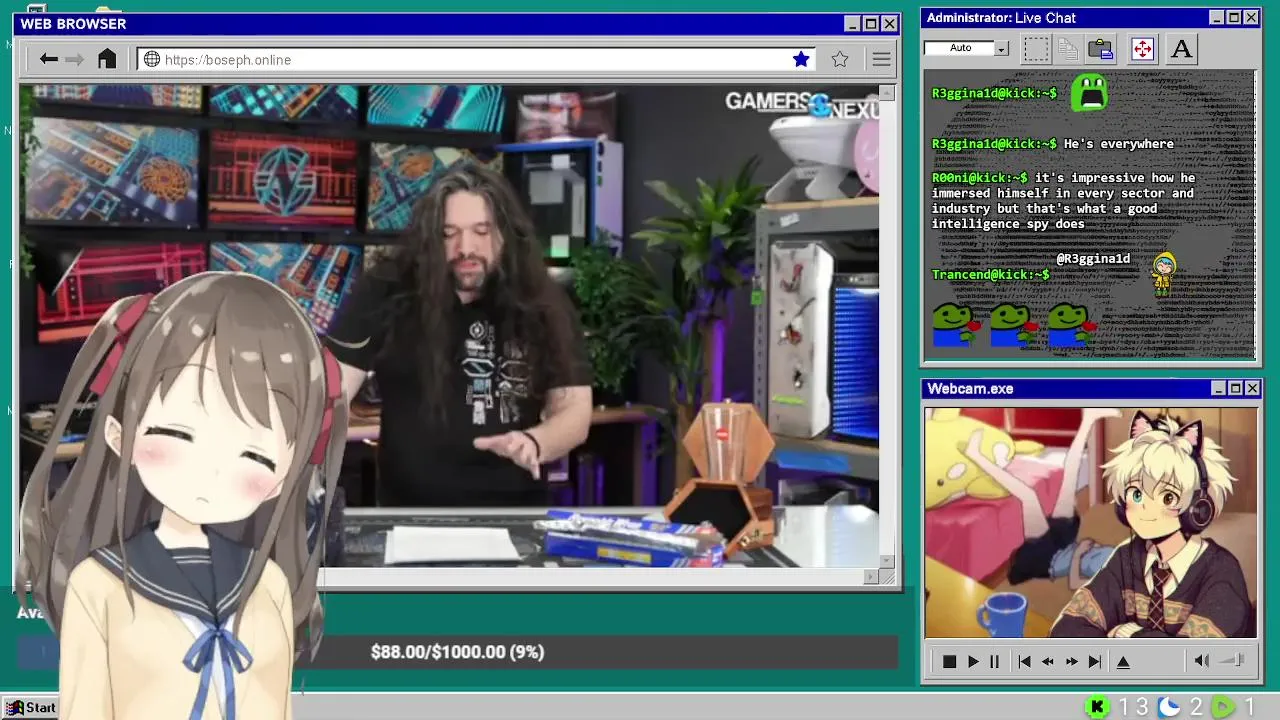
Task: Click the Play button in Webcam.exe
Action: pos(972,662)
